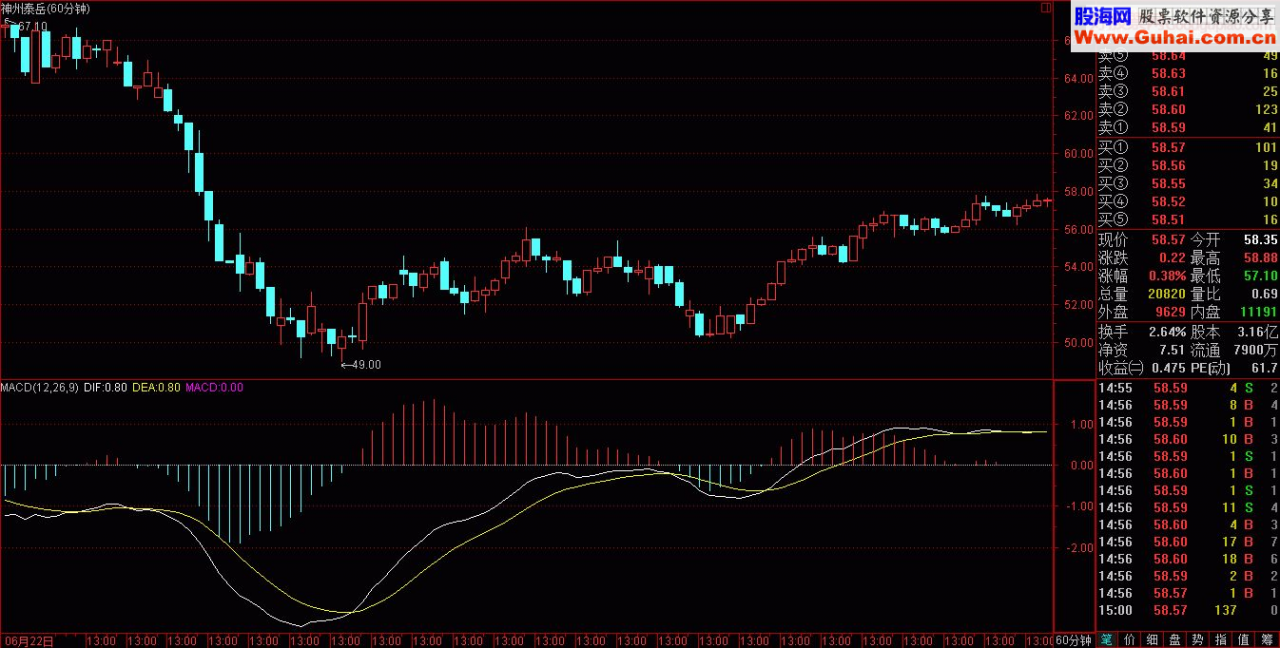The width and height of the screenshot is (1280, 648).
Task: Open the 筹 chip distribution tab
Action: point(1268,640)
